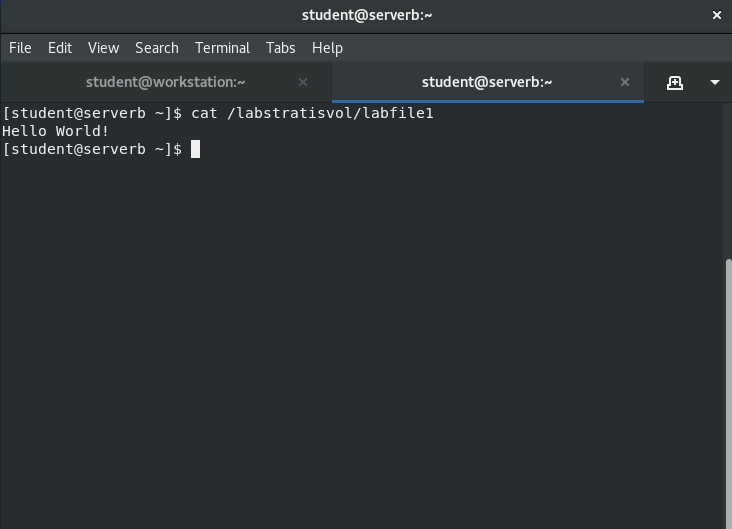Open the Terminal menu
This screenshot has height=529, width=732.
click(222, 48)
